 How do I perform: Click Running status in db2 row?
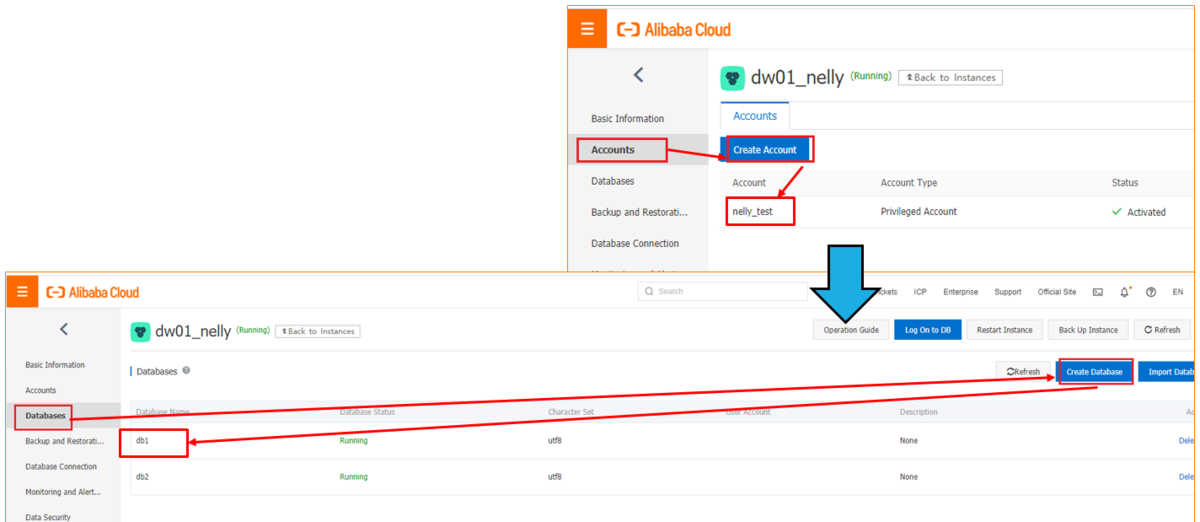pyautogui.click(x=353, y=477)
